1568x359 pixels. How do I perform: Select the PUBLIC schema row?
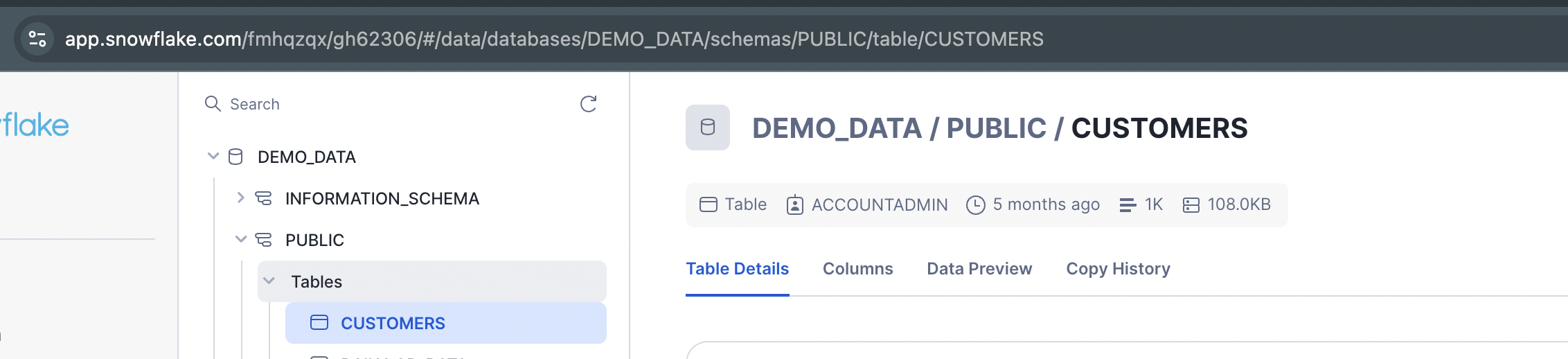tap(314, 240)
